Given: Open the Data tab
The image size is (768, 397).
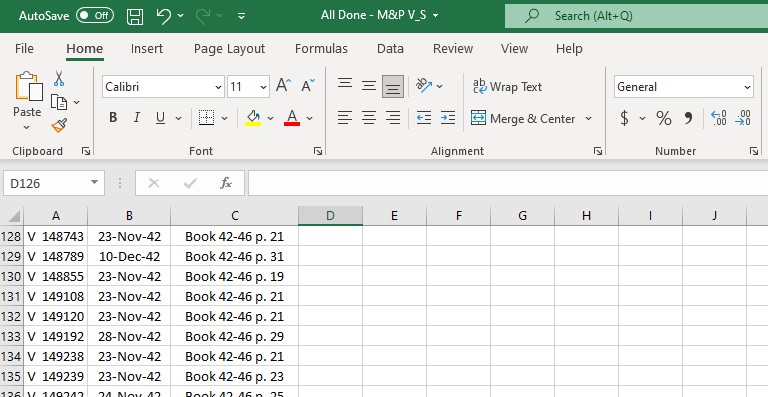Looking at the screenshot, I should [390, 48].
